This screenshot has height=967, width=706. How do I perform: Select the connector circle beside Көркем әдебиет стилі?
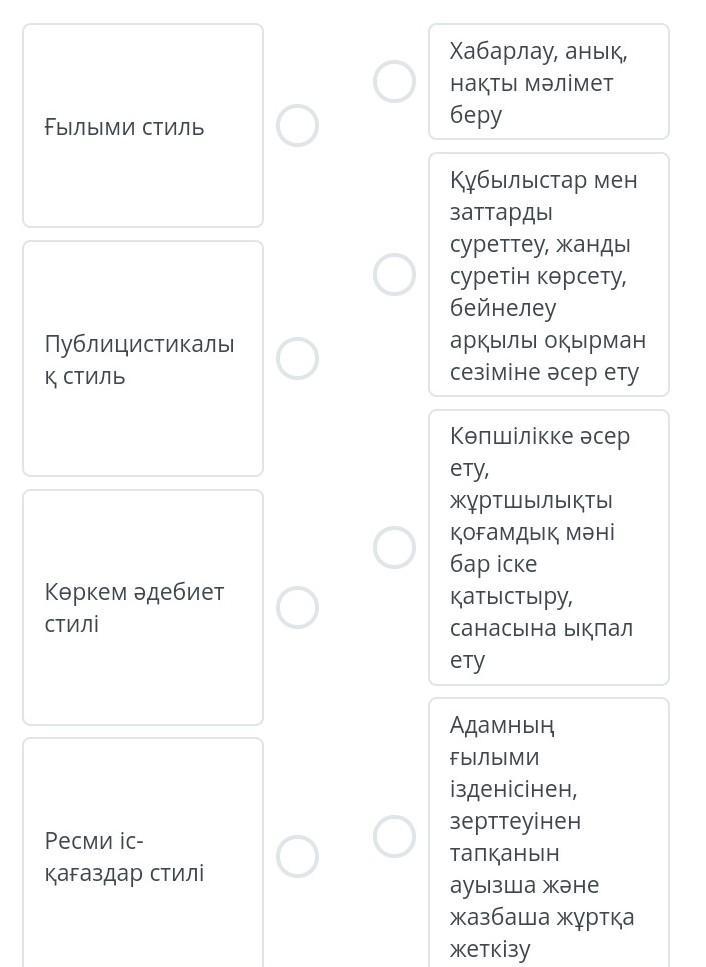click(x=297, y=607)
